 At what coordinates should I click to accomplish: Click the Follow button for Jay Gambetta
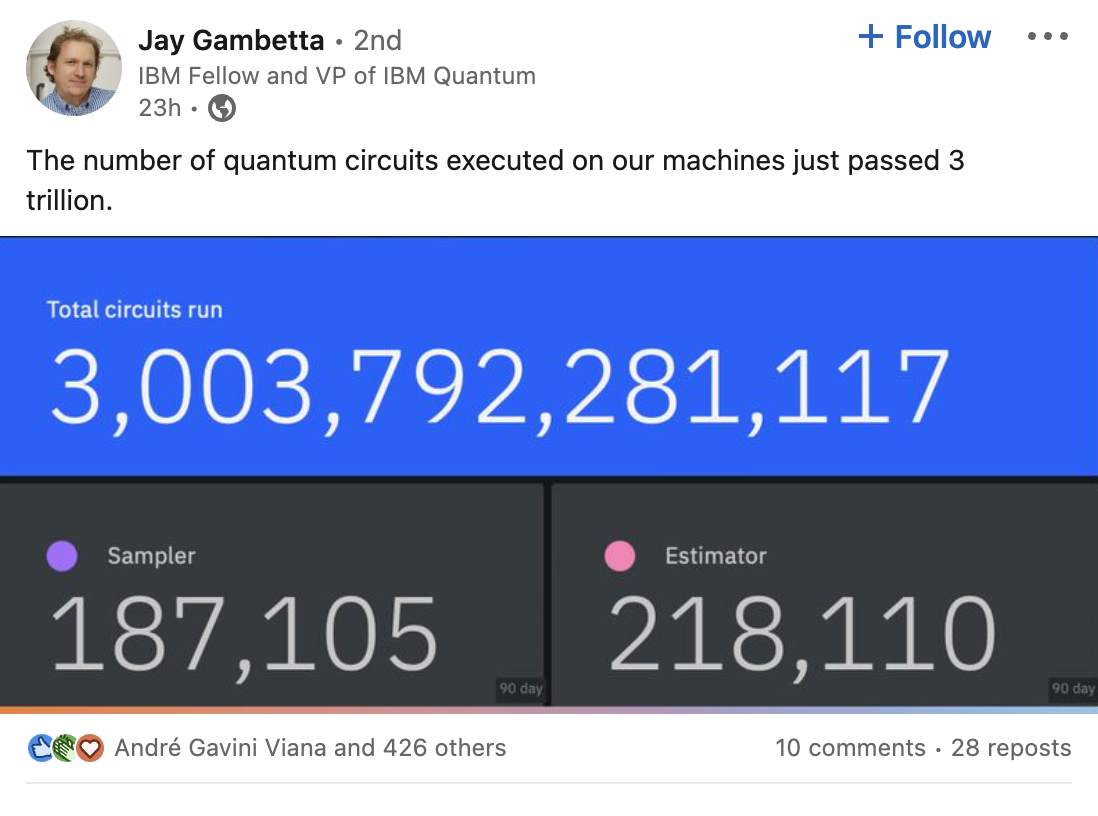(924, 36)
